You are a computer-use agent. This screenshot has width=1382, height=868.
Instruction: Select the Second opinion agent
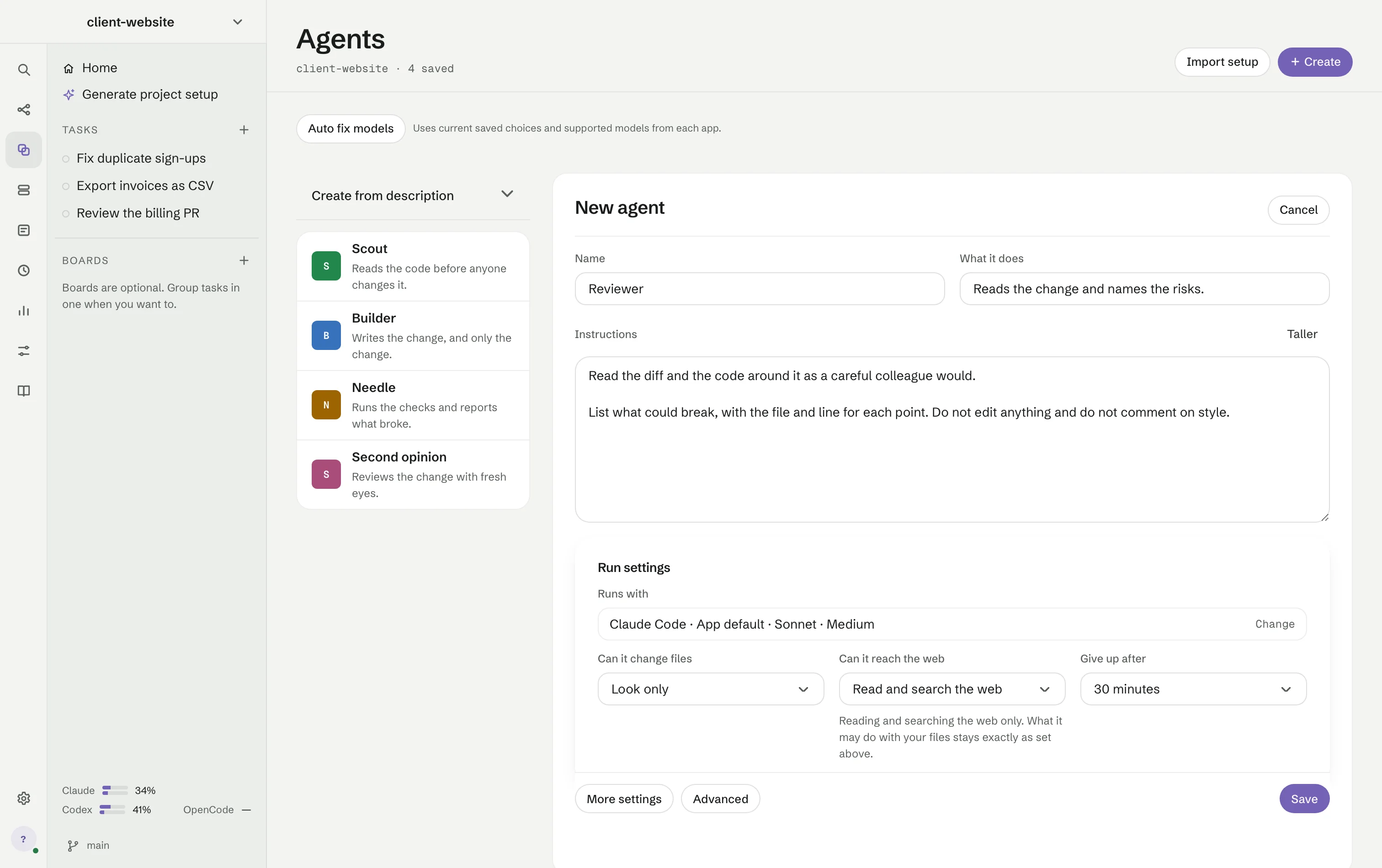(413, 475)
